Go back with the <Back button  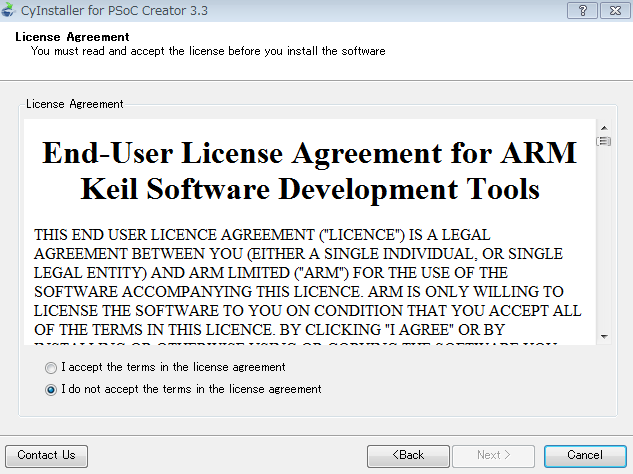point(408,456)
